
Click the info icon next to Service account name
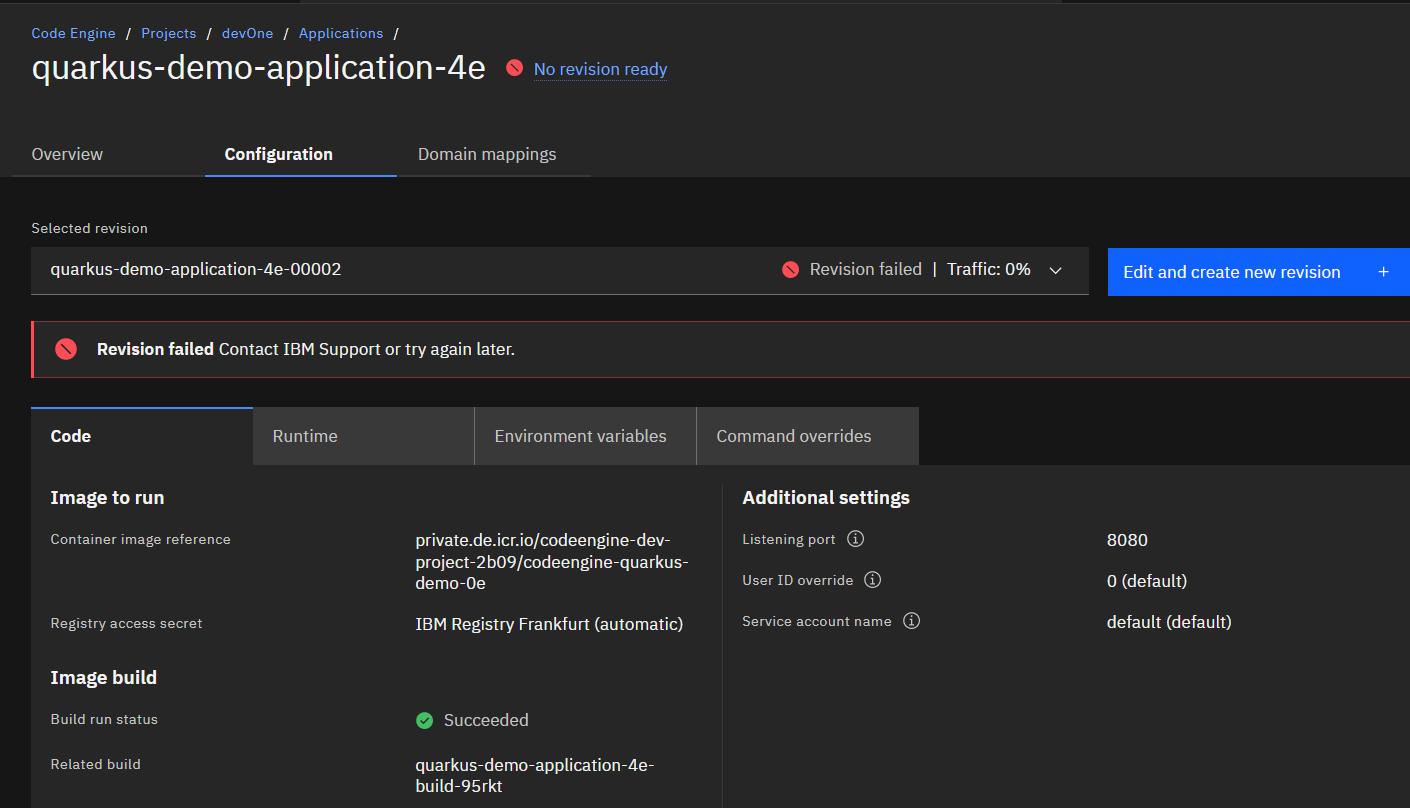point(911,621)
